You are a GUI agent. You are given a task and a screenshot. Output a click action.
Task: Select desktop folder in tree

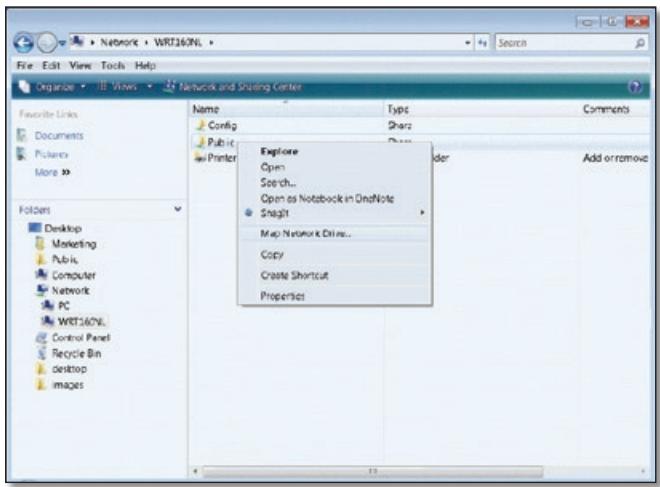(x=69, y=369)
